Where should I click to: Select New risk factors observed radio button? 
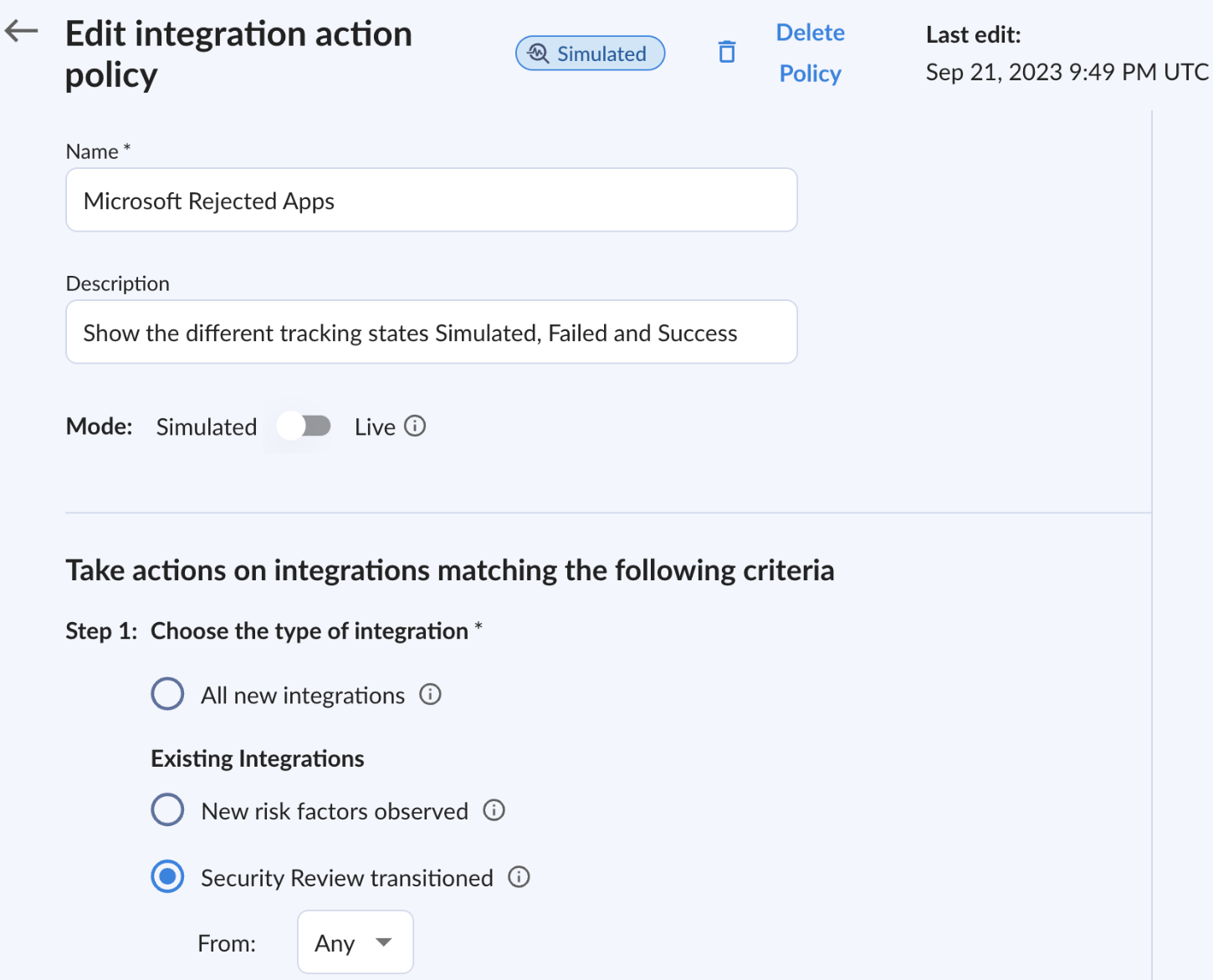point(167,810)
